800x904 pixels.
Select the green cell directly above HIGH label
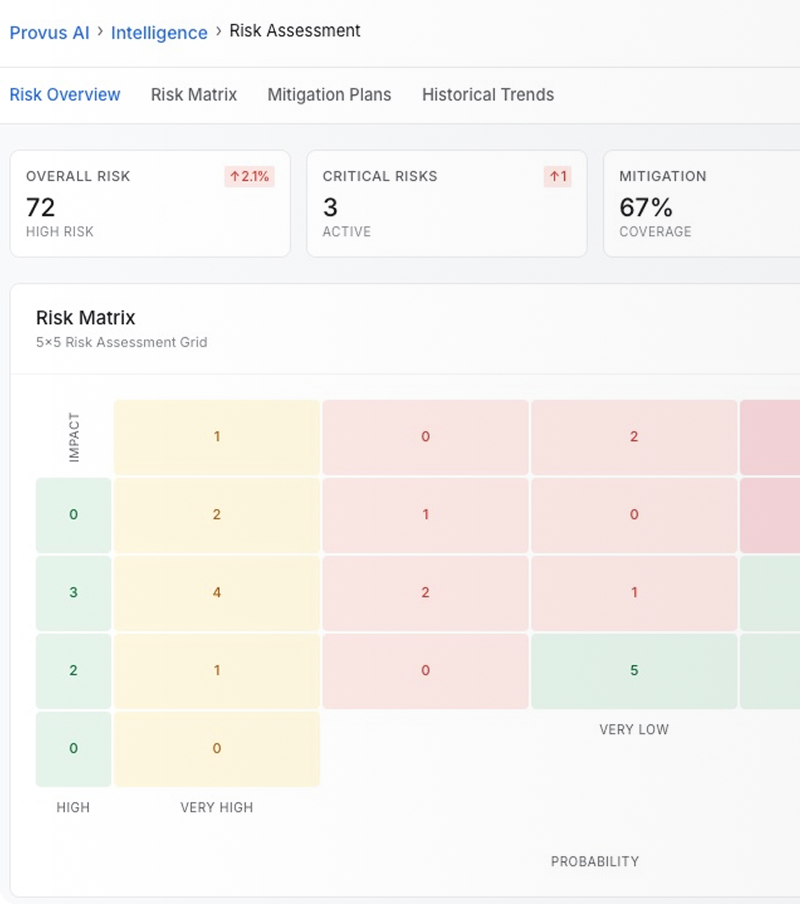tap(73, 749)
